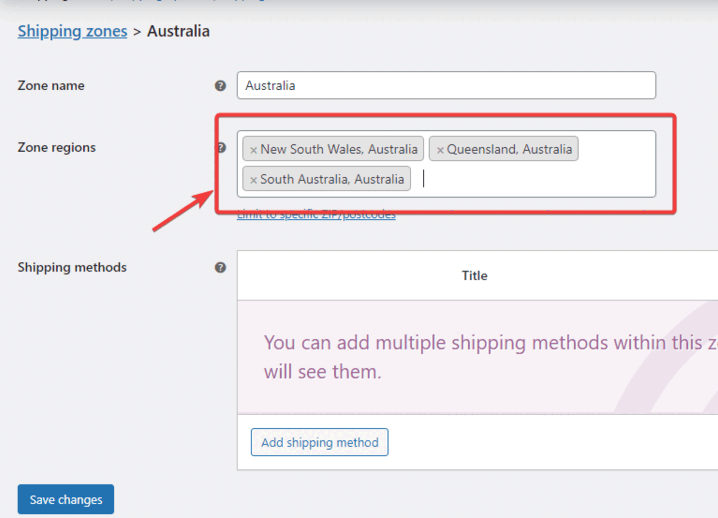Click the multiple shipping methods notice text
Screen dimensions: 718x518
coord(490,357)
